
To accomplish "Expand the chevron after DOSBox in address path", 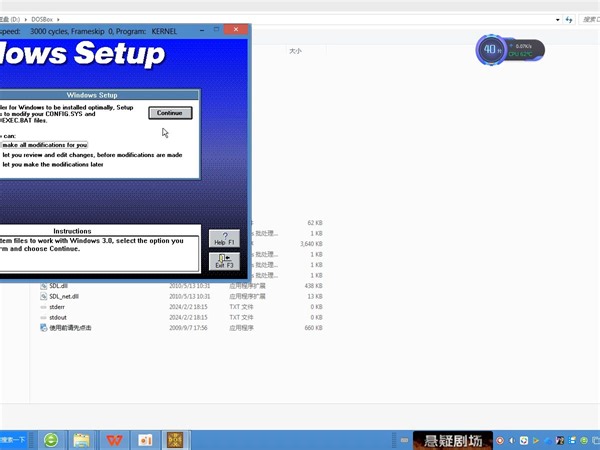I will coord(58,19).
